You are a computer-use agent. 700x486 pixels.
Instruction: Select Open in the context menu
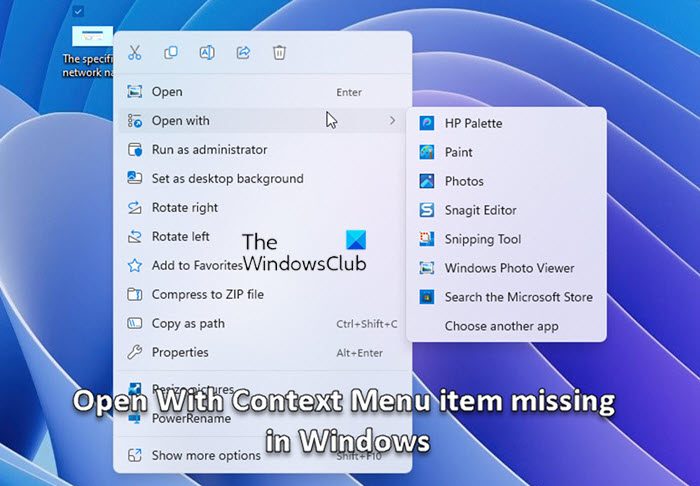click(262, 91)
